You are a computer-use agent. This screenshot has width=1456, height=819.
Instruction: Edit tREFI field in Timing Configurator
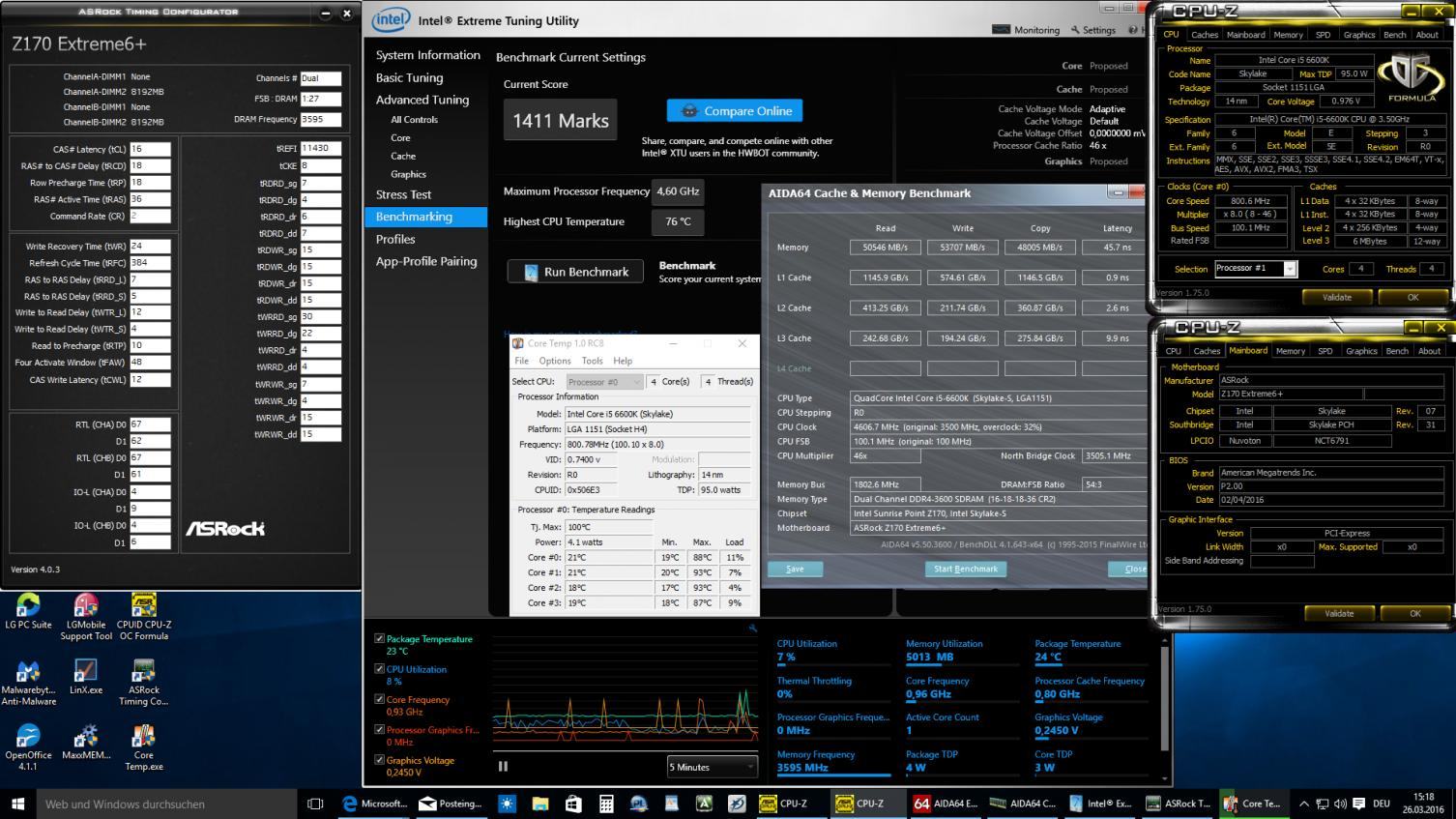[x=320, y=148]
